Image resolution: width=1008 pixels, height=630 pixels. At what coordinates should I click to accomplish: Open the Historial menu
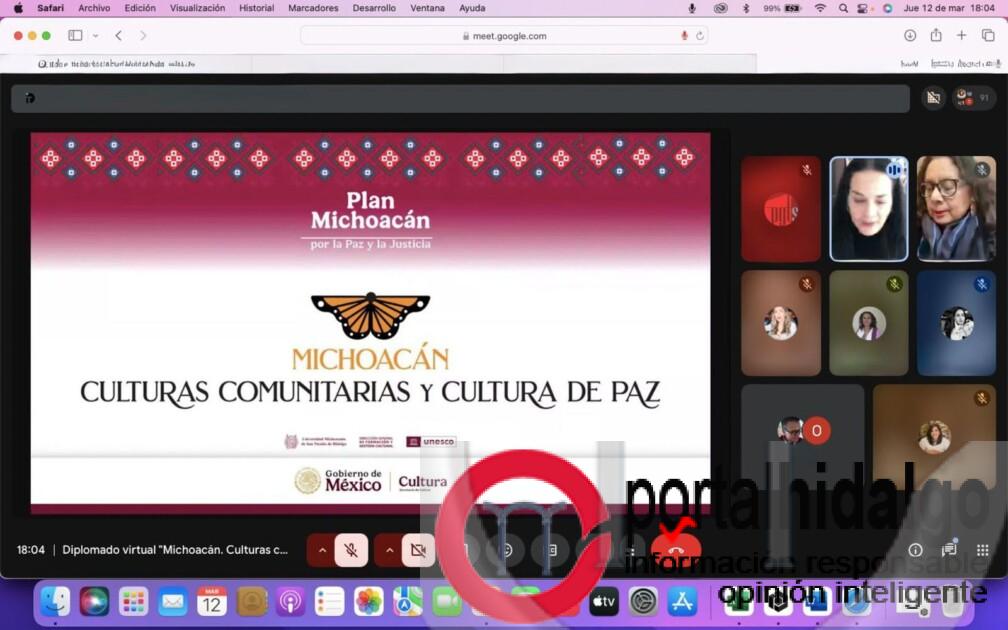(256, 8)
